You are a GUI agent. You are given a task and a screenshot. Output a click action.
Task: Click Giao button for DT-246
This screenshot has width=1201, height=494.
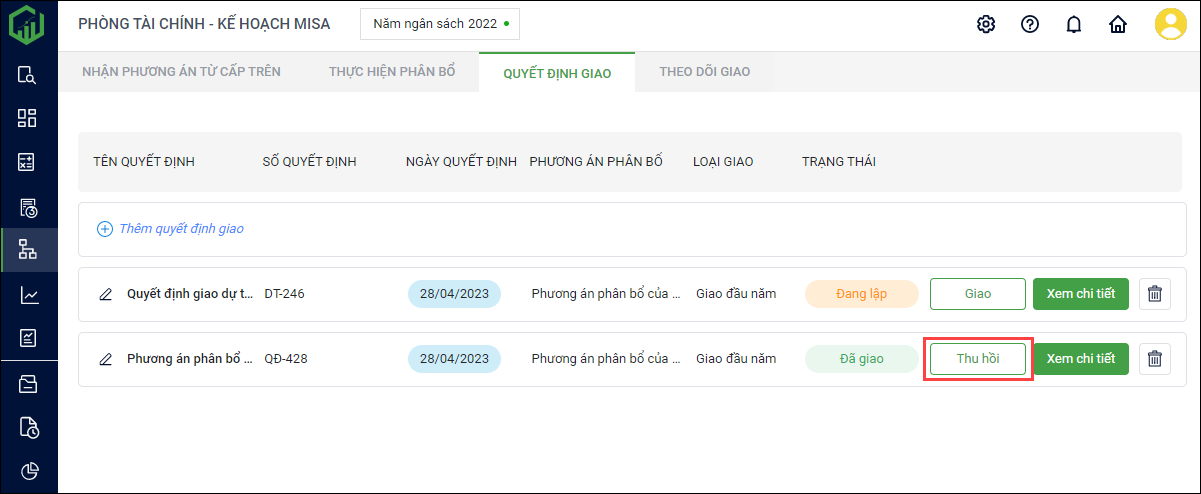pyautogui.click(x=978, y=294)
